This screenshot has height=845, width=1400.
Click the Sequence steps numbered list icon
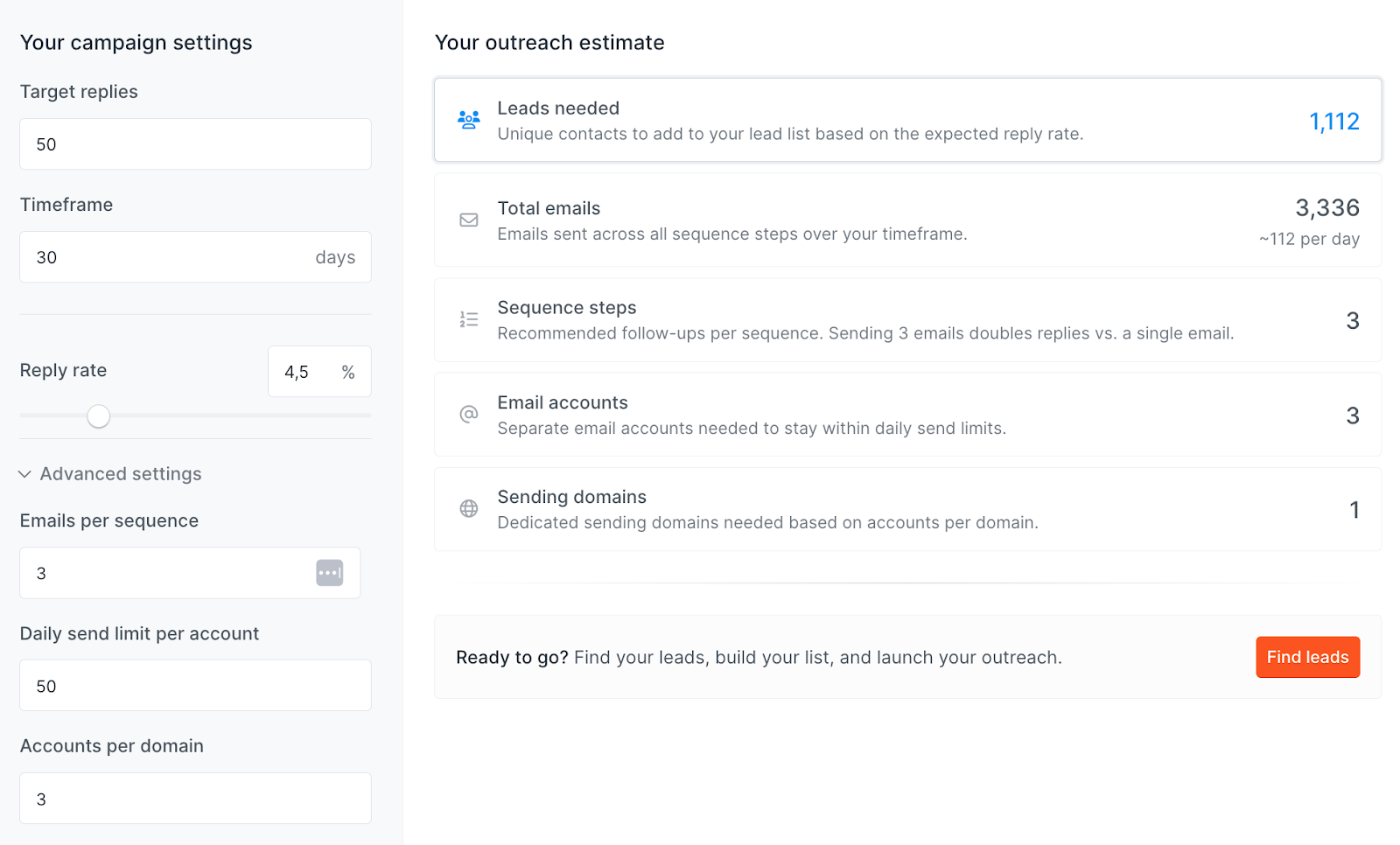(x=469, y=320)
